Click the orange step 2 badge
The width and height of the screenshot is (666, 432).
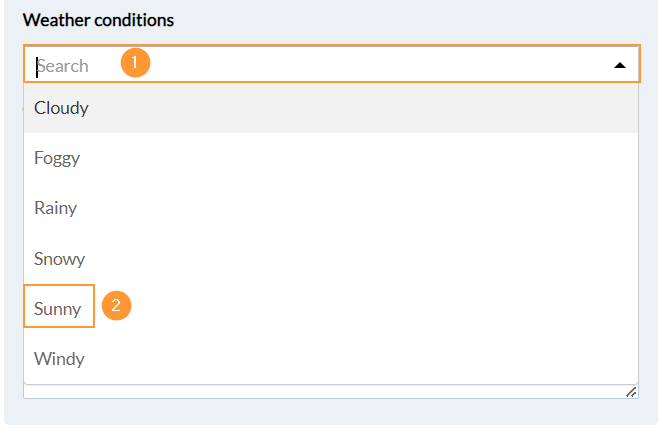coord(116,306)
